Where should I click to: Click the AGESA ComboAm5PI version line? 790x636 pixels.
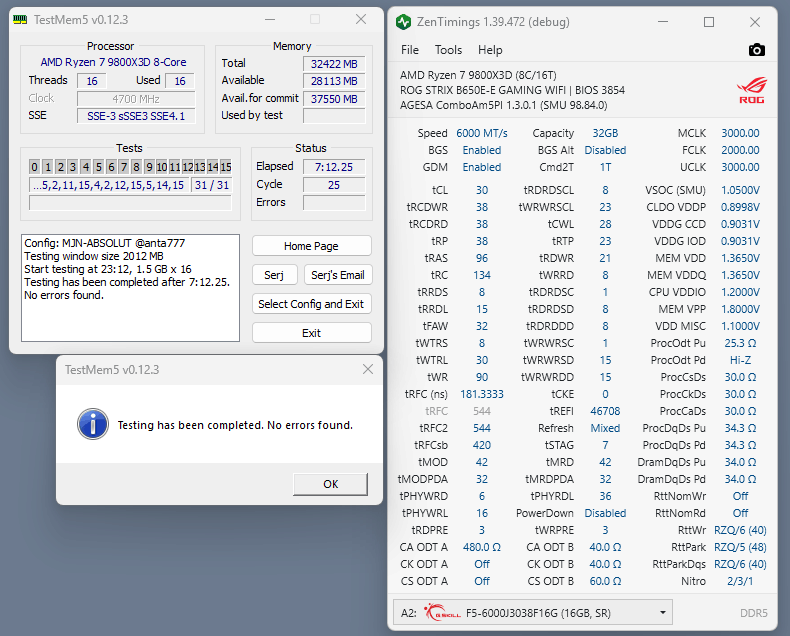pyautogui.click(x=503, y=105)
